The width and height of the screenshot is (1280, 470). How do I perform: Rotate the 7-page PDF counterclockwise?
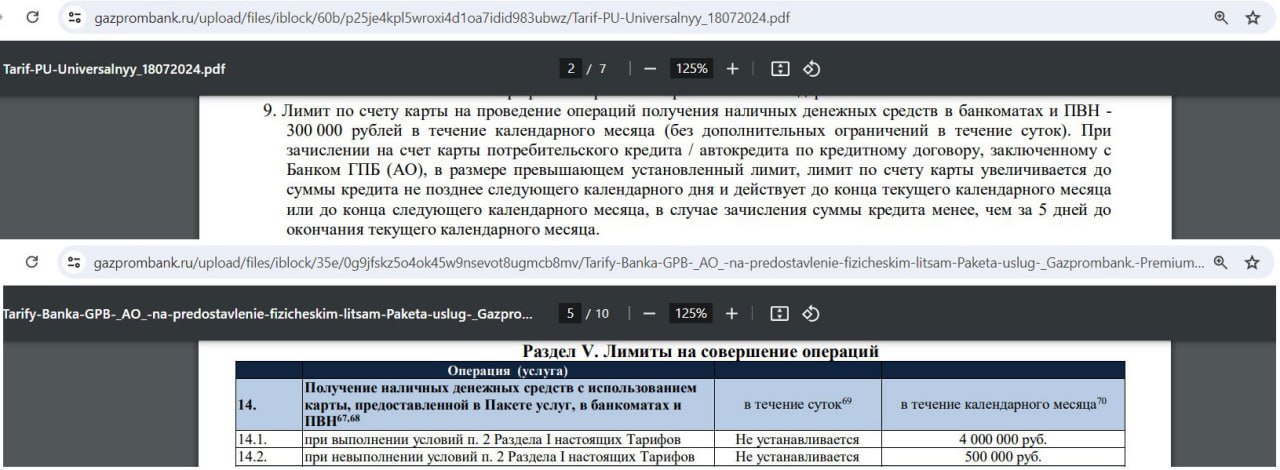(812, 69)
